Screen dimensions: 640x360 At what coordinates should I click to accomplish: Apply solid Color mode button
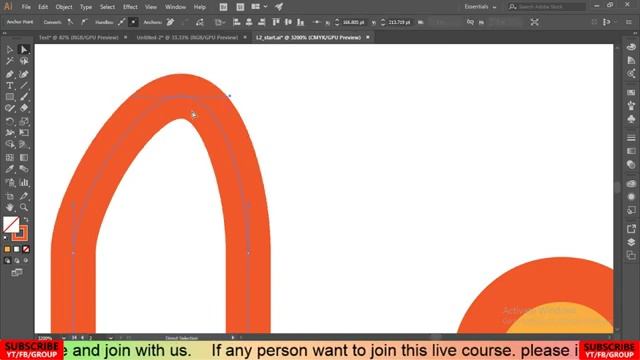click(7, 249)
